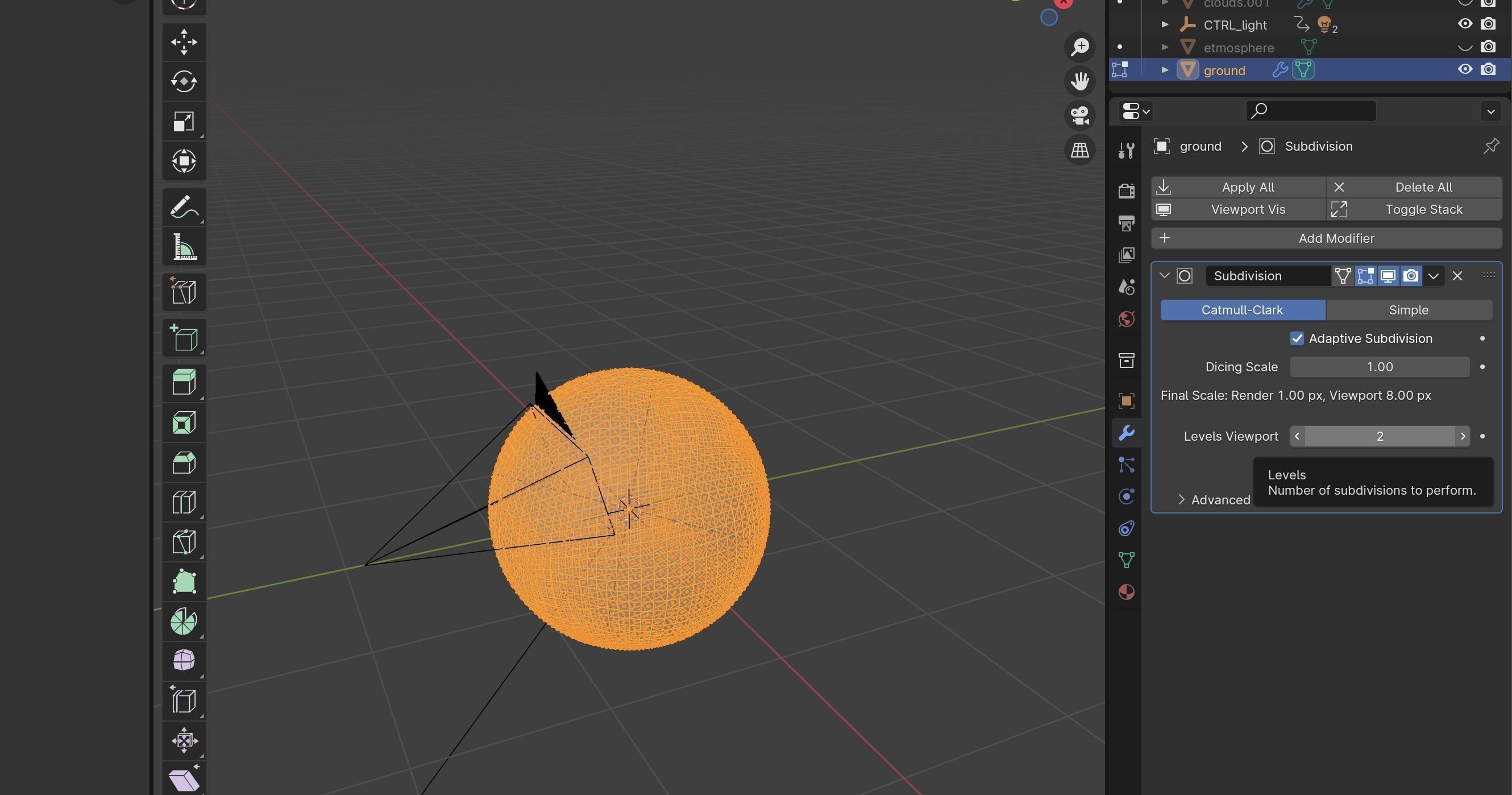Toggle modifier render visibility camera icon
The image size is (1512, 795).
click(1410, 276)
